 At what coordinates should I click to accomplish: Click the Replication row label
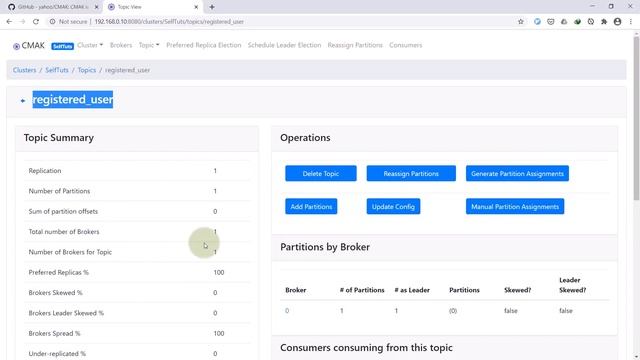coord(45,171)
